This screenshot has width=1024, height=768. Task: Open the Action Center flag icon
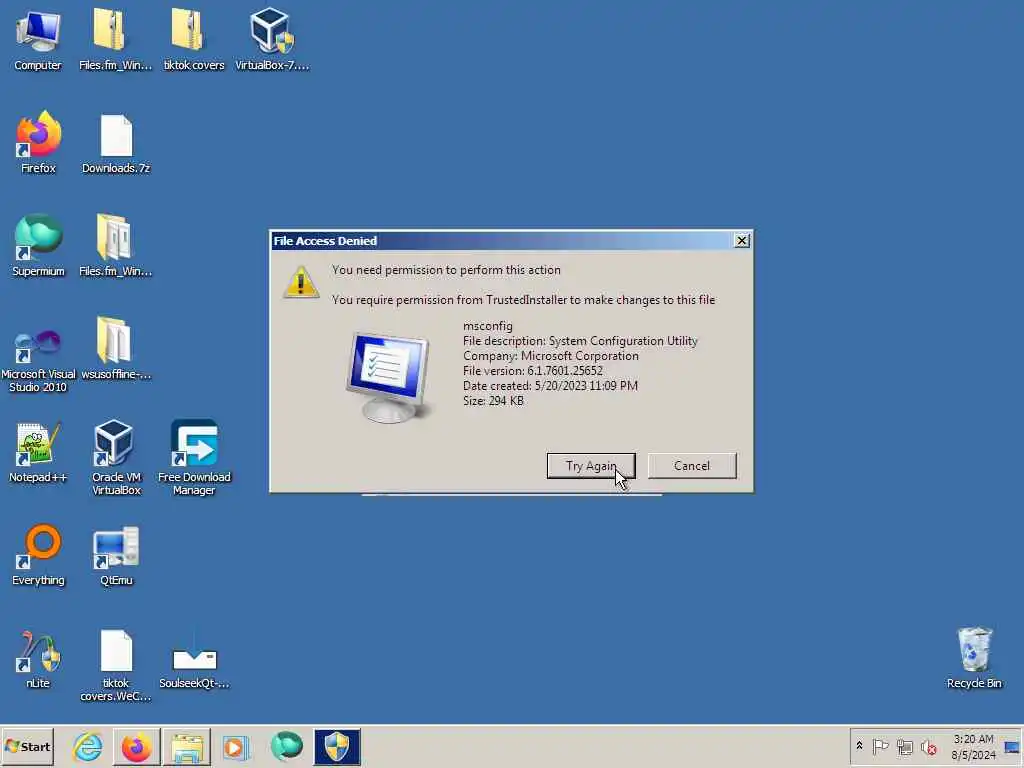880,746
